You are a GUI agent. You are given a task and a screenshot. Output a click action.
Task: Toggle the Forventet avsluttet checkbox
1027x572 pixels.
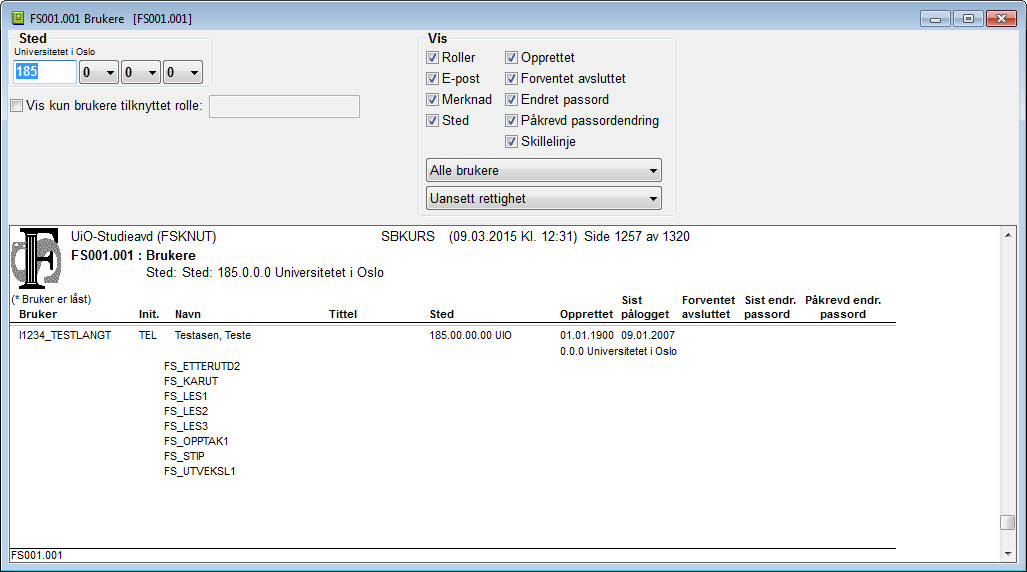512,79
